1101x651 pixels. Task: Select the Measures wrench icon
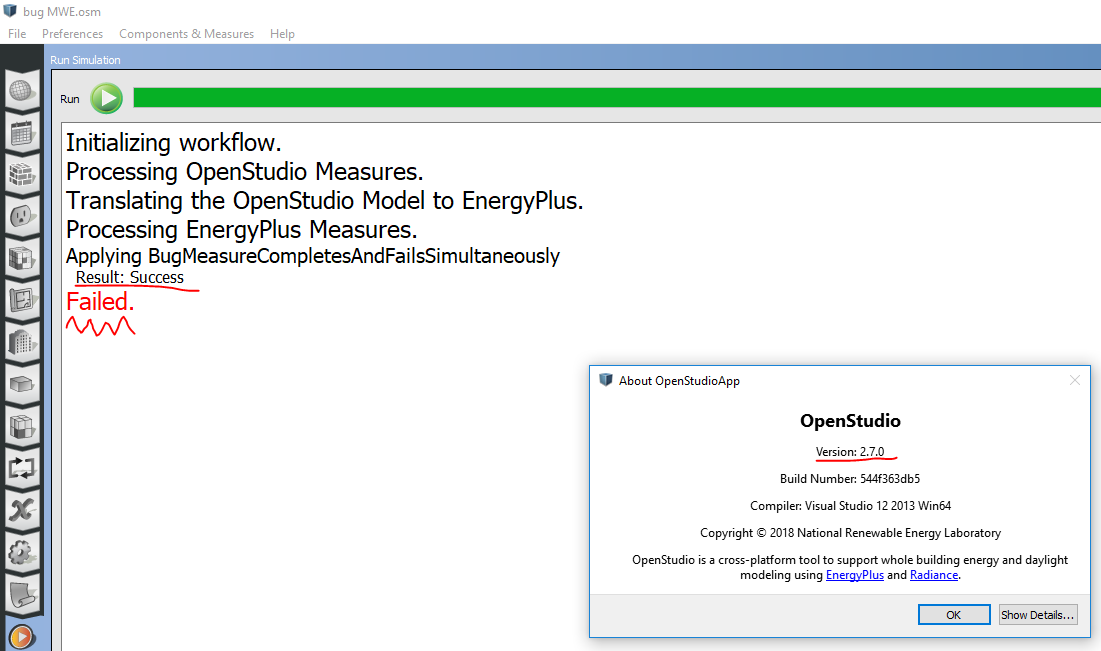[x=22, y=510]
